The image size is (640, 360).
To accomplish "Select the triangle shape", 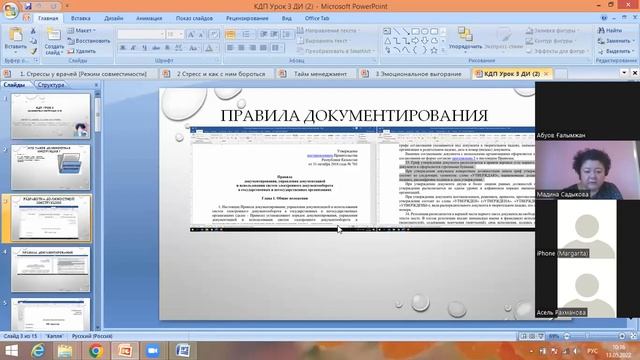I will (387, 41).
